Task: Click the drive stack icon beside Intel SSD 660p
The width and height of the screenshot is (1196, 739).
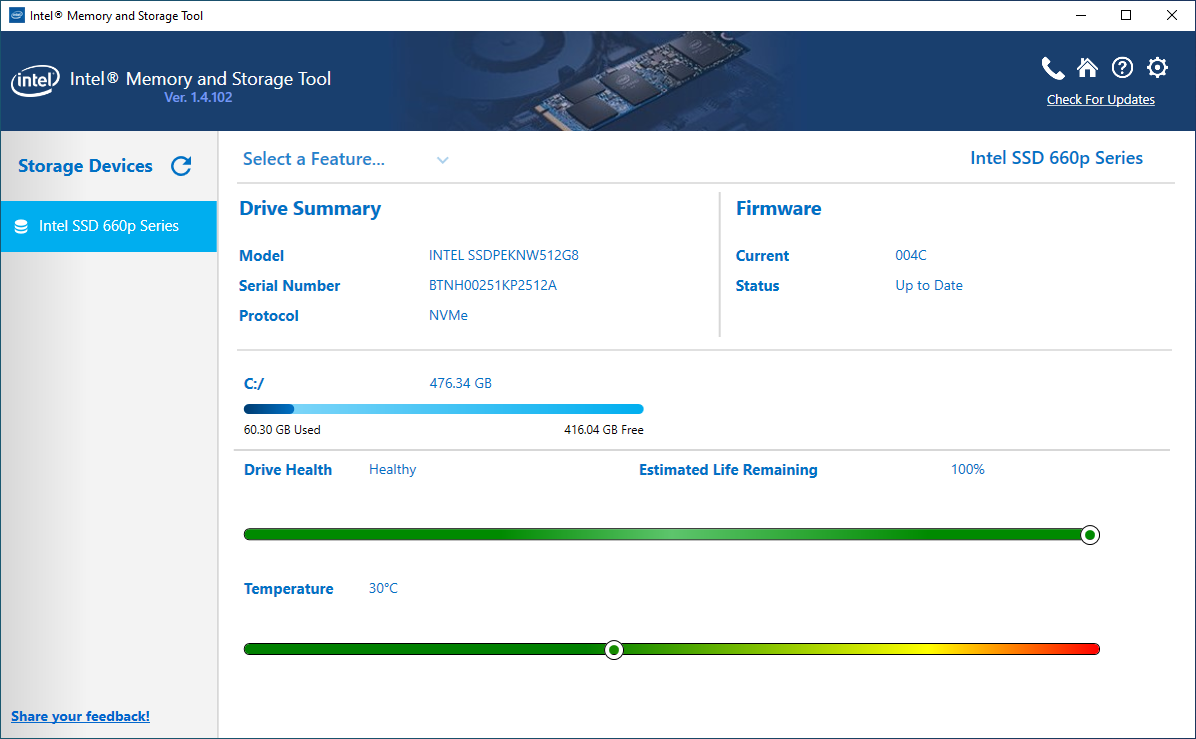Action: 21,227
